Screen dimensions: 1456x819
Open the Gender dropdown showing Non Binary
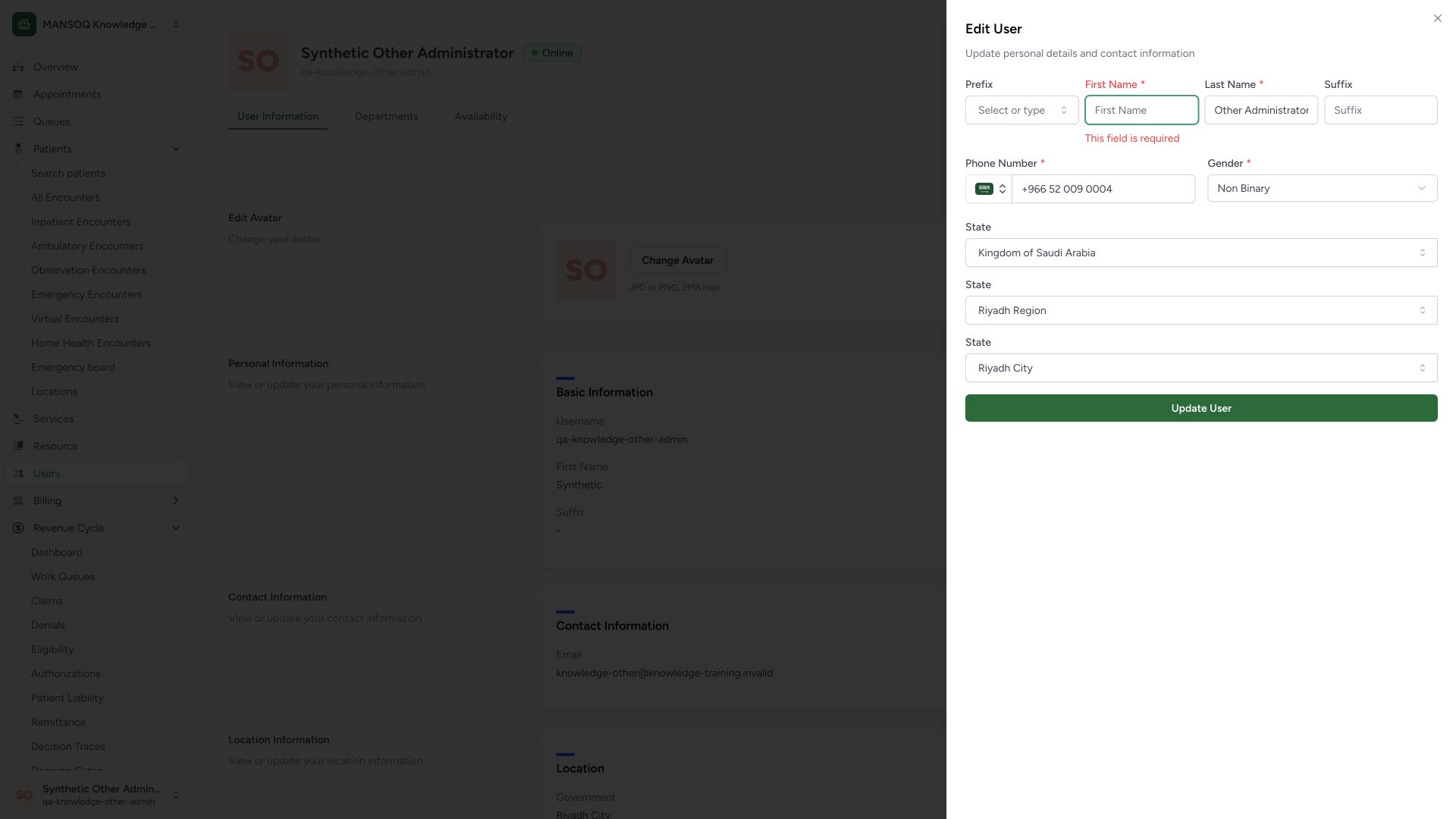tap(1322, 188)
